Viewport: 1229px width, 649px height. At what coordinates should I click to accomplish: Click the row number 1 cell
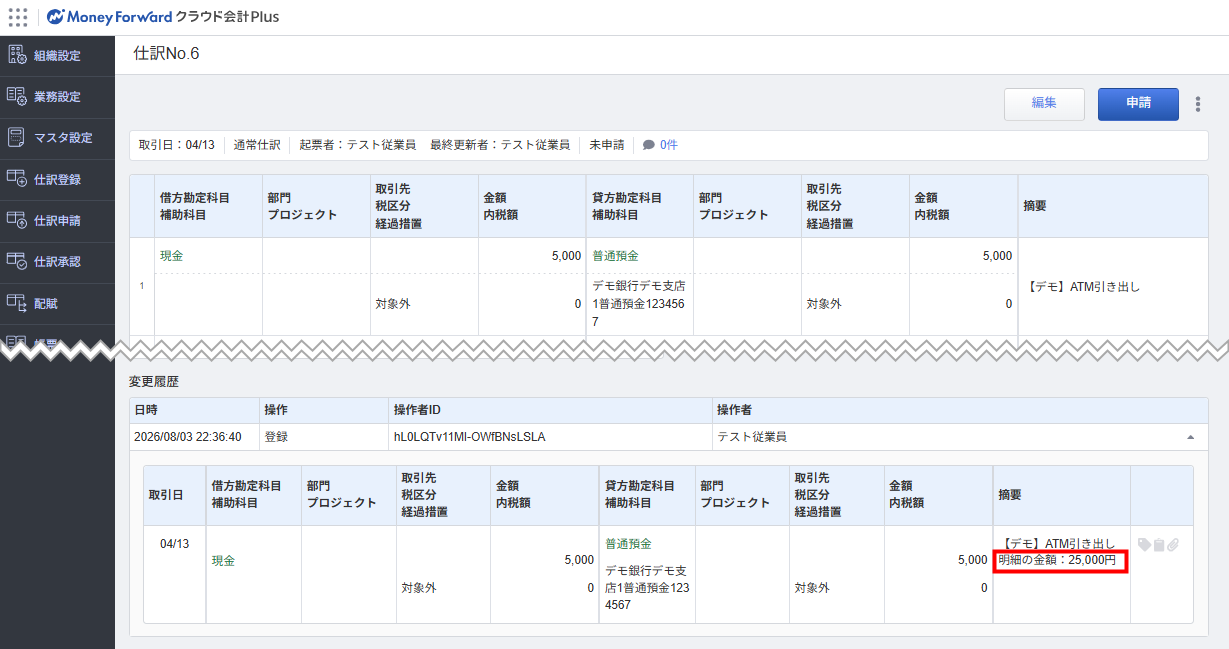click(x=142, y=286)
